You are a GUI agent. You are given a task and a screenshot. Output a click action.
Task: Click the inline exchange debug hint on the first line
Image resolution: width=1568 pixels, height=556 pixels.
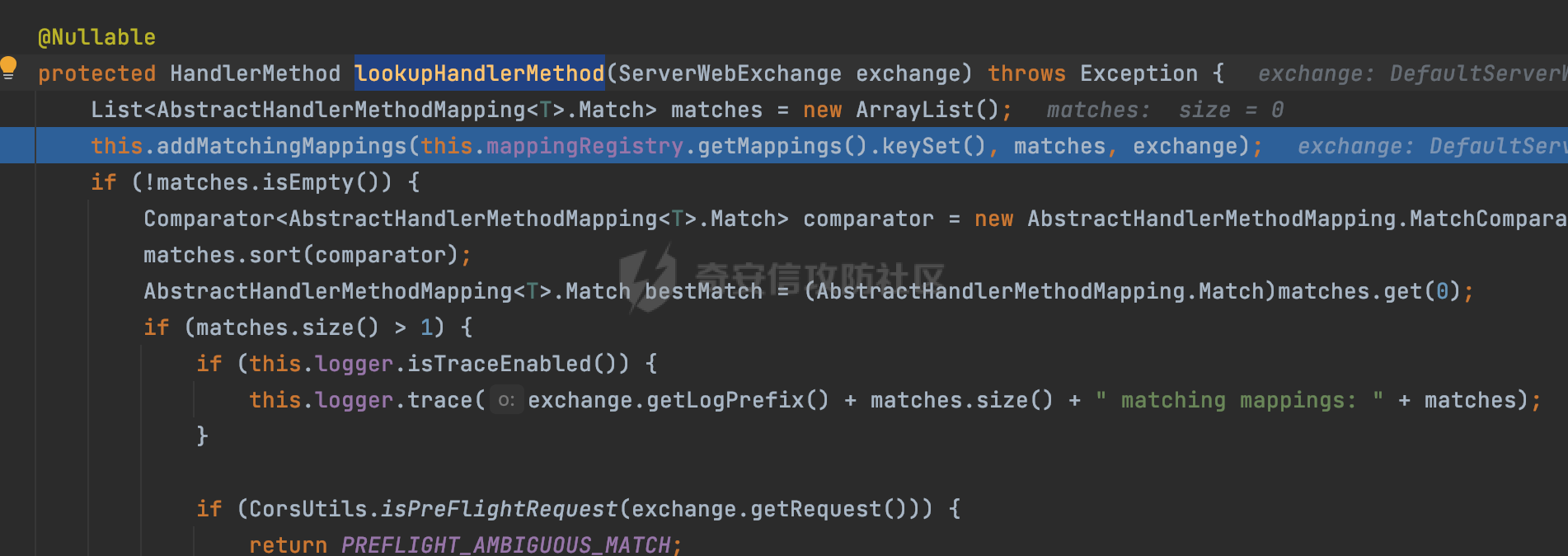click(x=1410, y=73)
